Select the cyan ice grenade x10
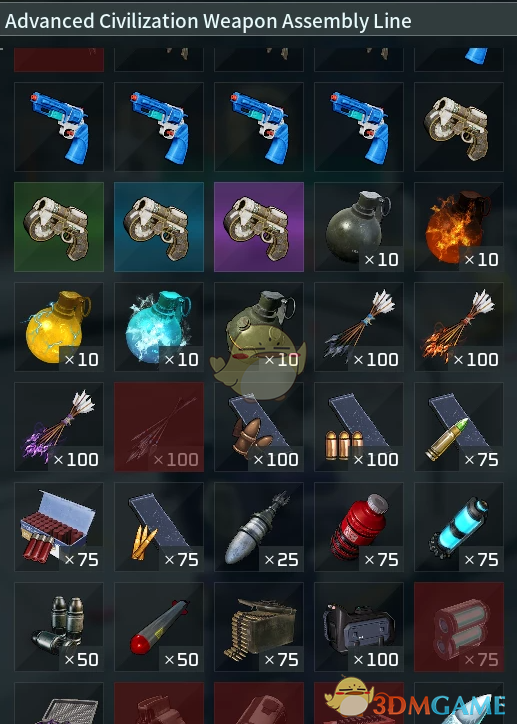 click(159, 327)
